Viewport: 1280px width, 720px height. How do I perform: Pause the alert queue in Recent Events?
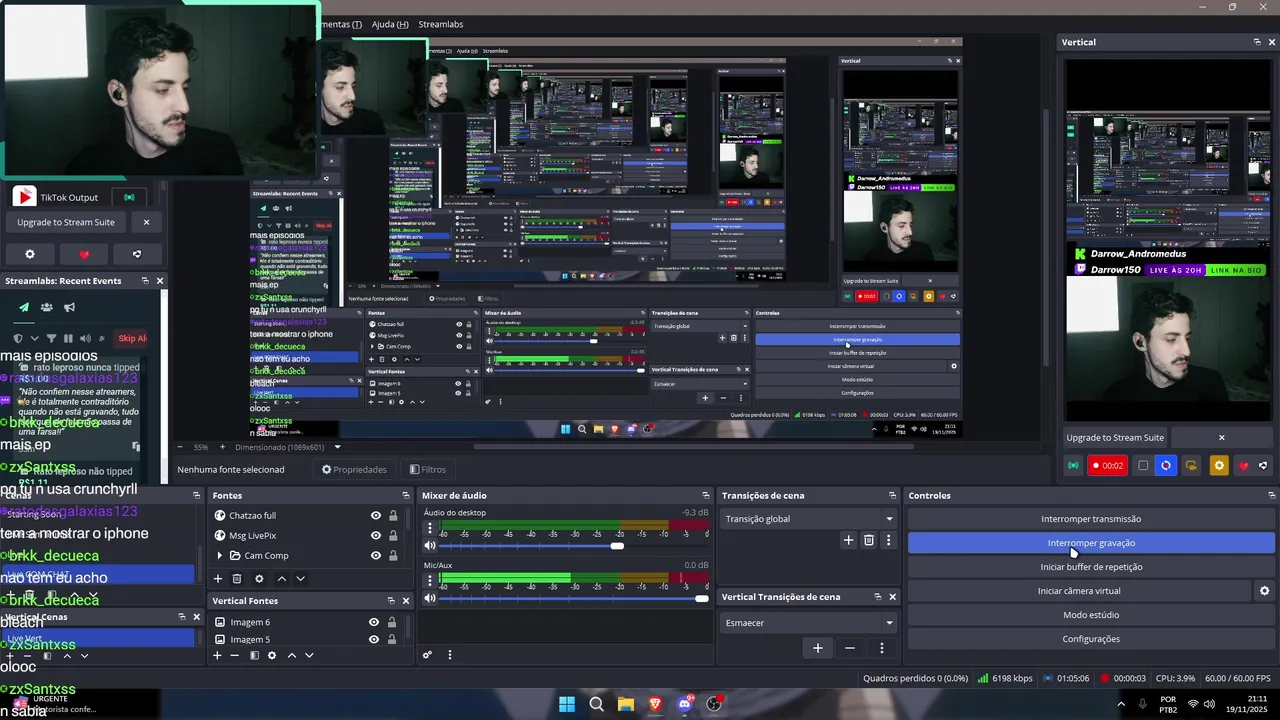[68, 338]
